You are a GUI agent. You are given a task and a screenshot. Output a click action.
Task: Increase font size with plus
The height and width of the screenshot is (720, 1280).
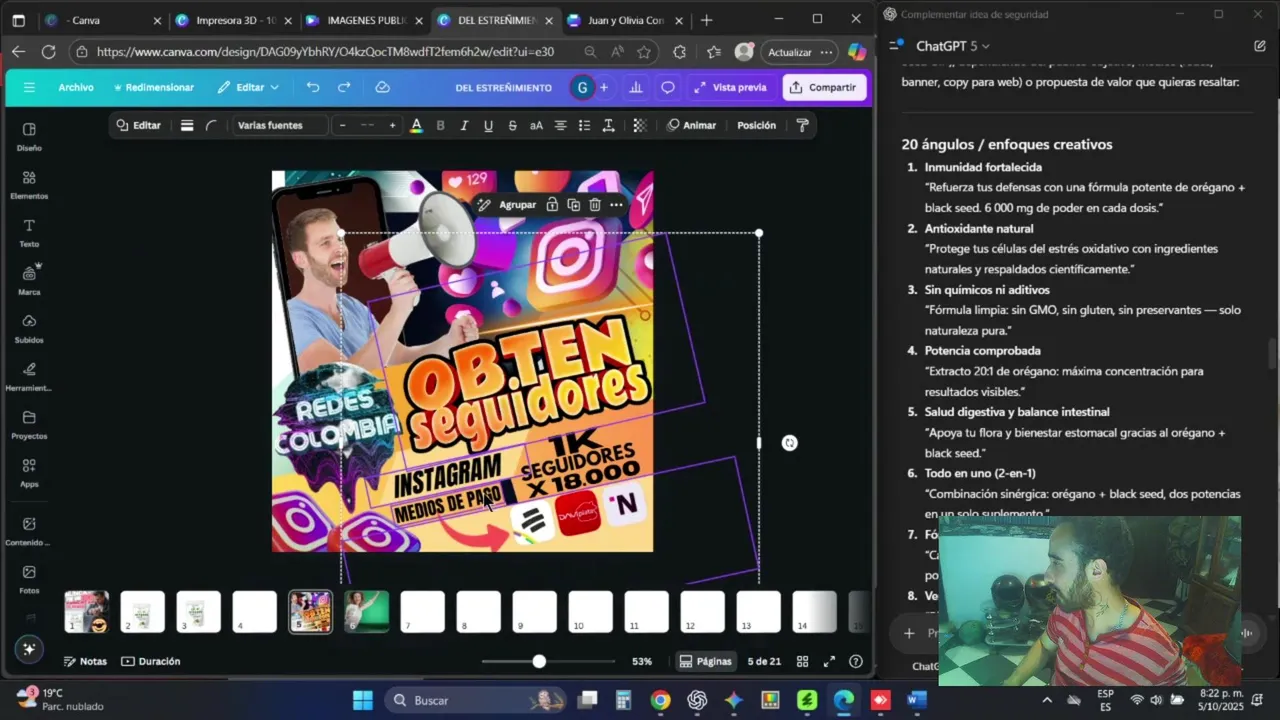click(392, 126)
